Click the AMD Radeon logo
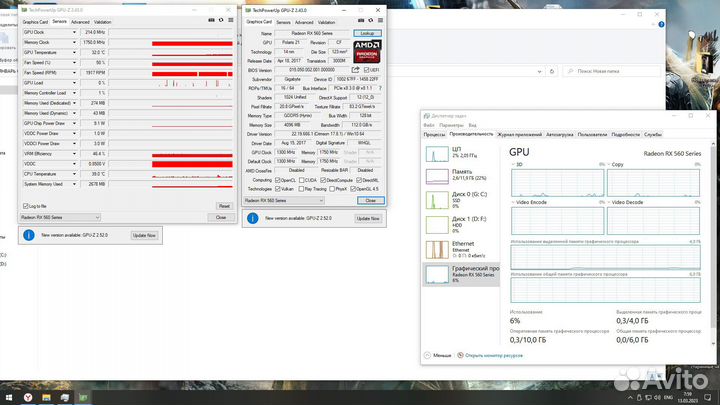The width and height of the screenshot is (720, 405). 367,51
